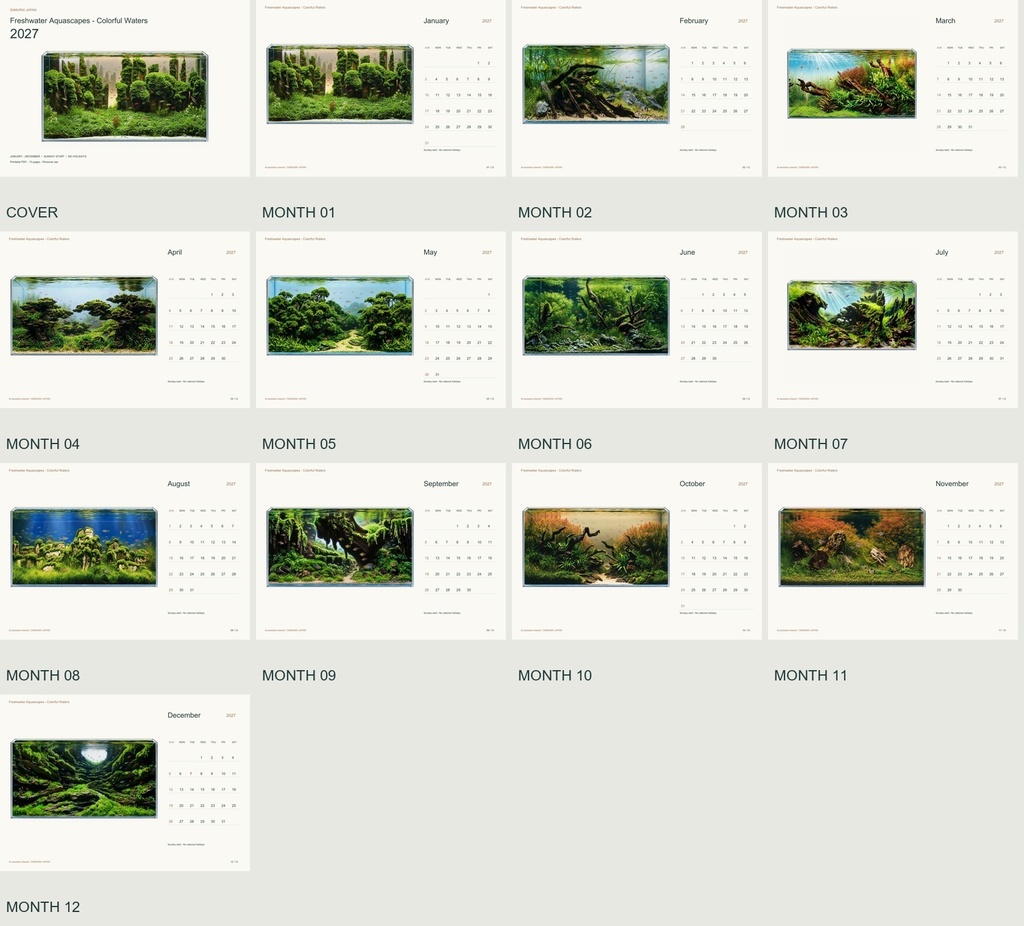
Task: Click the large '2027' on the cover
Action: pyautogui.click(x=24, y=34)
